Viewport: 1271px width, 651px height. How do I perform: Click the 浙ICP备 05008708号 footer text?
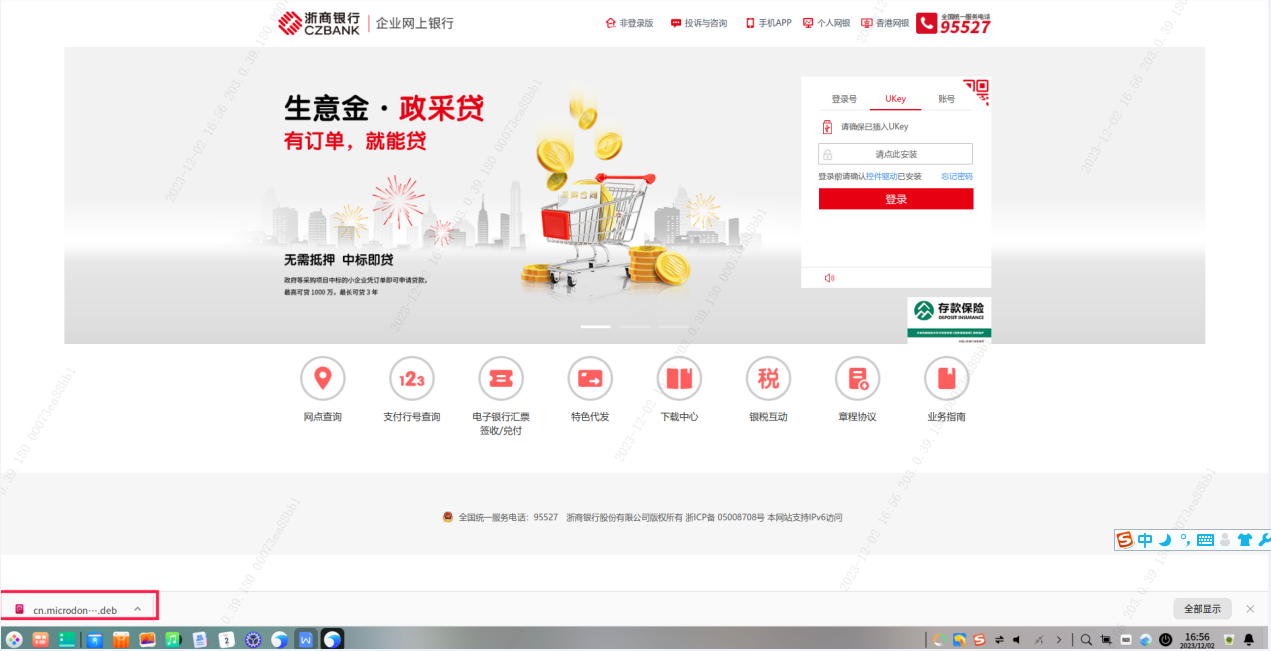(x=724, y=518)
